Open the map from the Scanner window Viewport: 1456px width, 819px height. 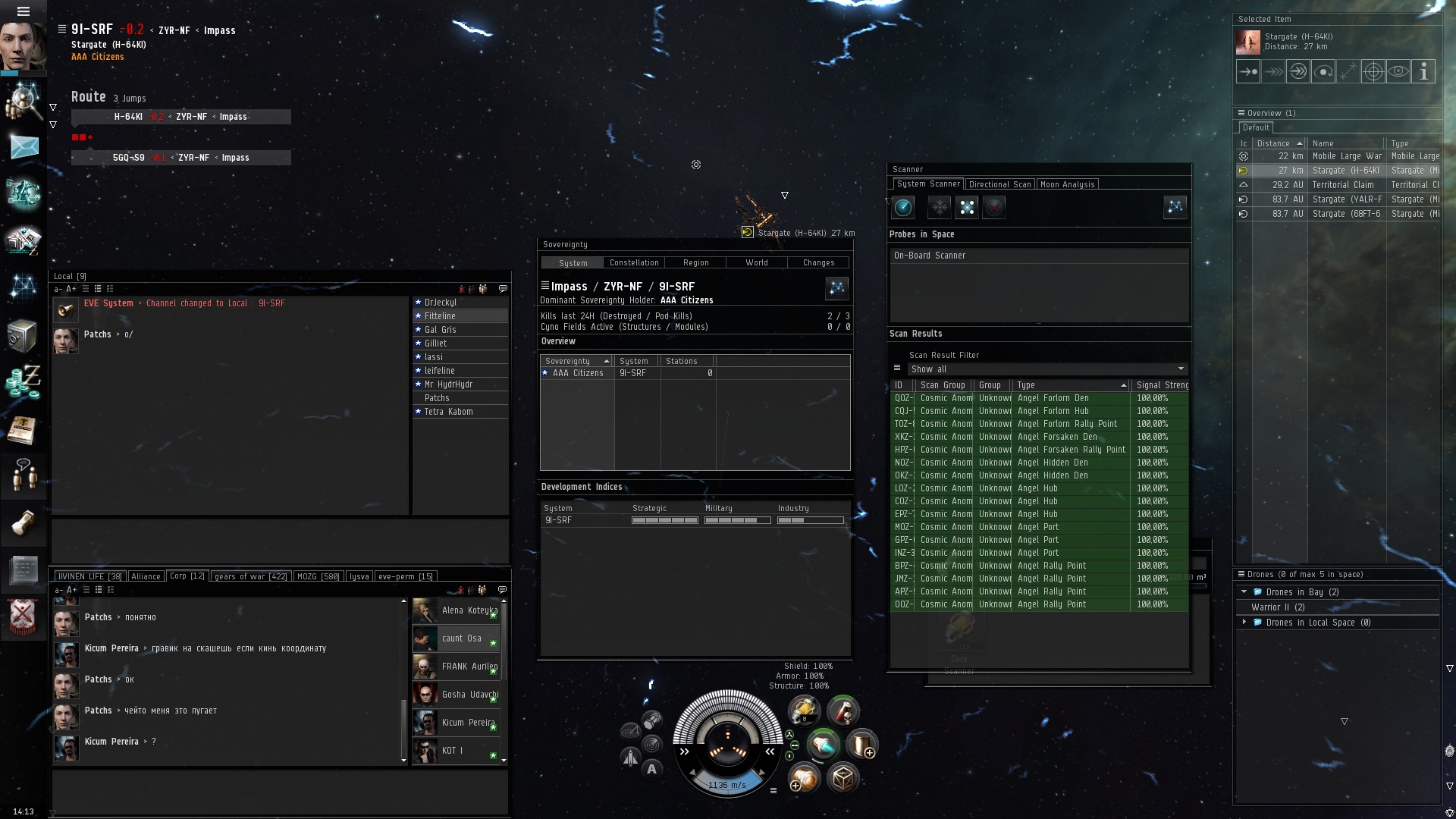pyautogui.click(x=1175, y=207)
